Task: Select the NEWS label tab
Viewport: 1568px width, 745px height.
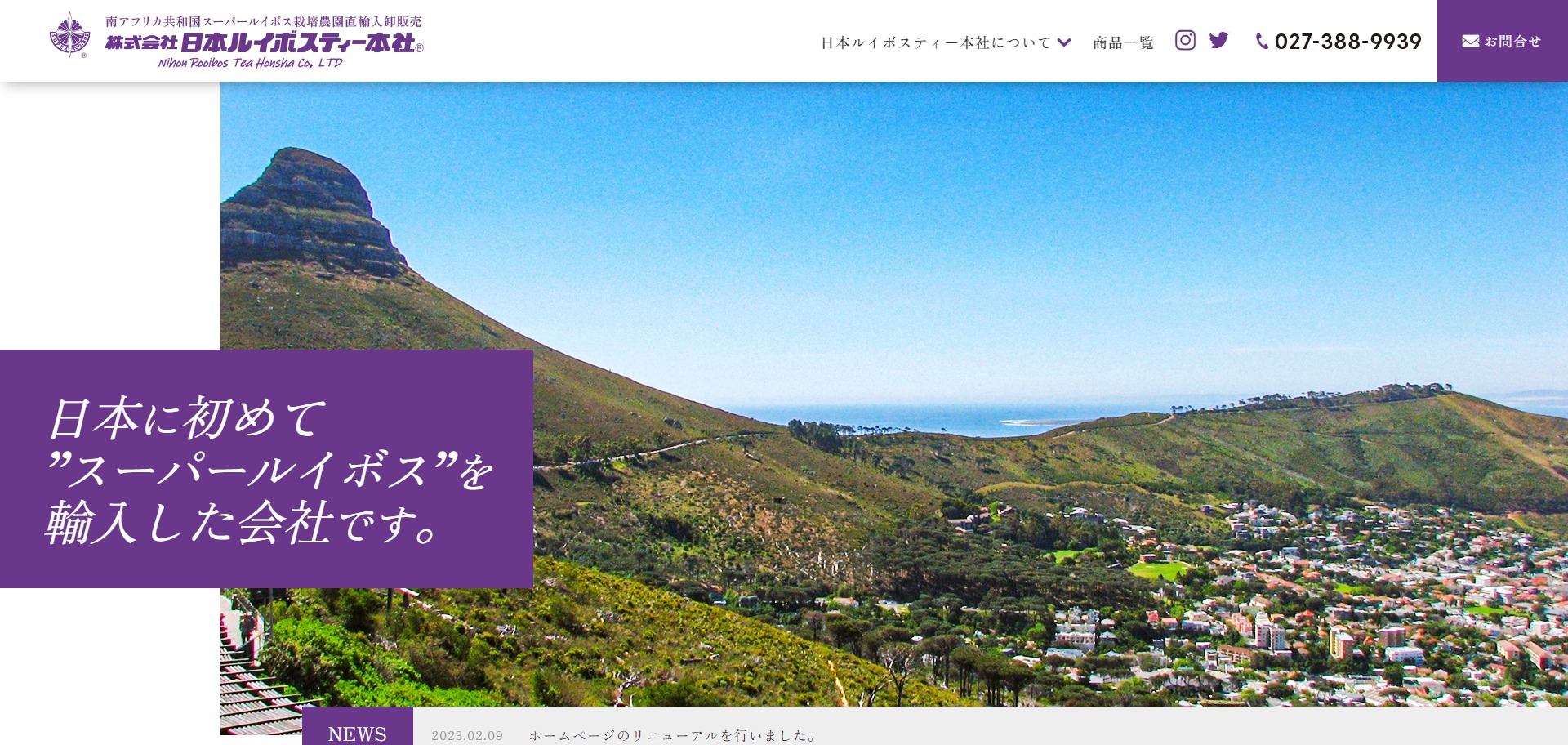Action: pyautogui.click(x=357, y=733)
